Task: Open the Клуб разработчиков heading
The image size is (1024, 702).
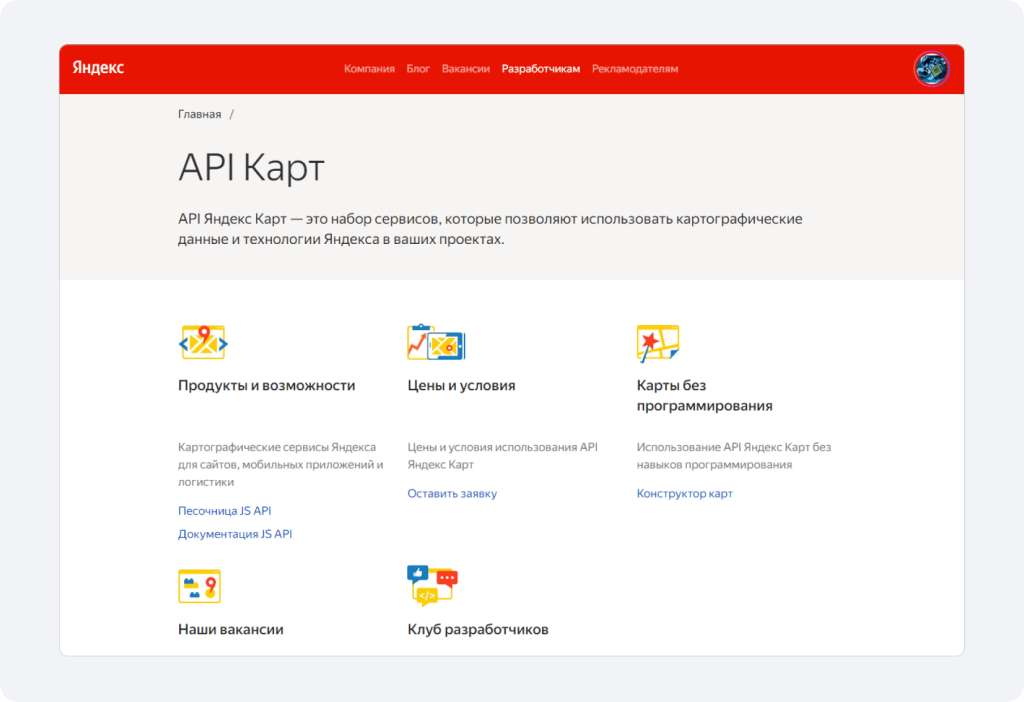Action: (477, 630)
